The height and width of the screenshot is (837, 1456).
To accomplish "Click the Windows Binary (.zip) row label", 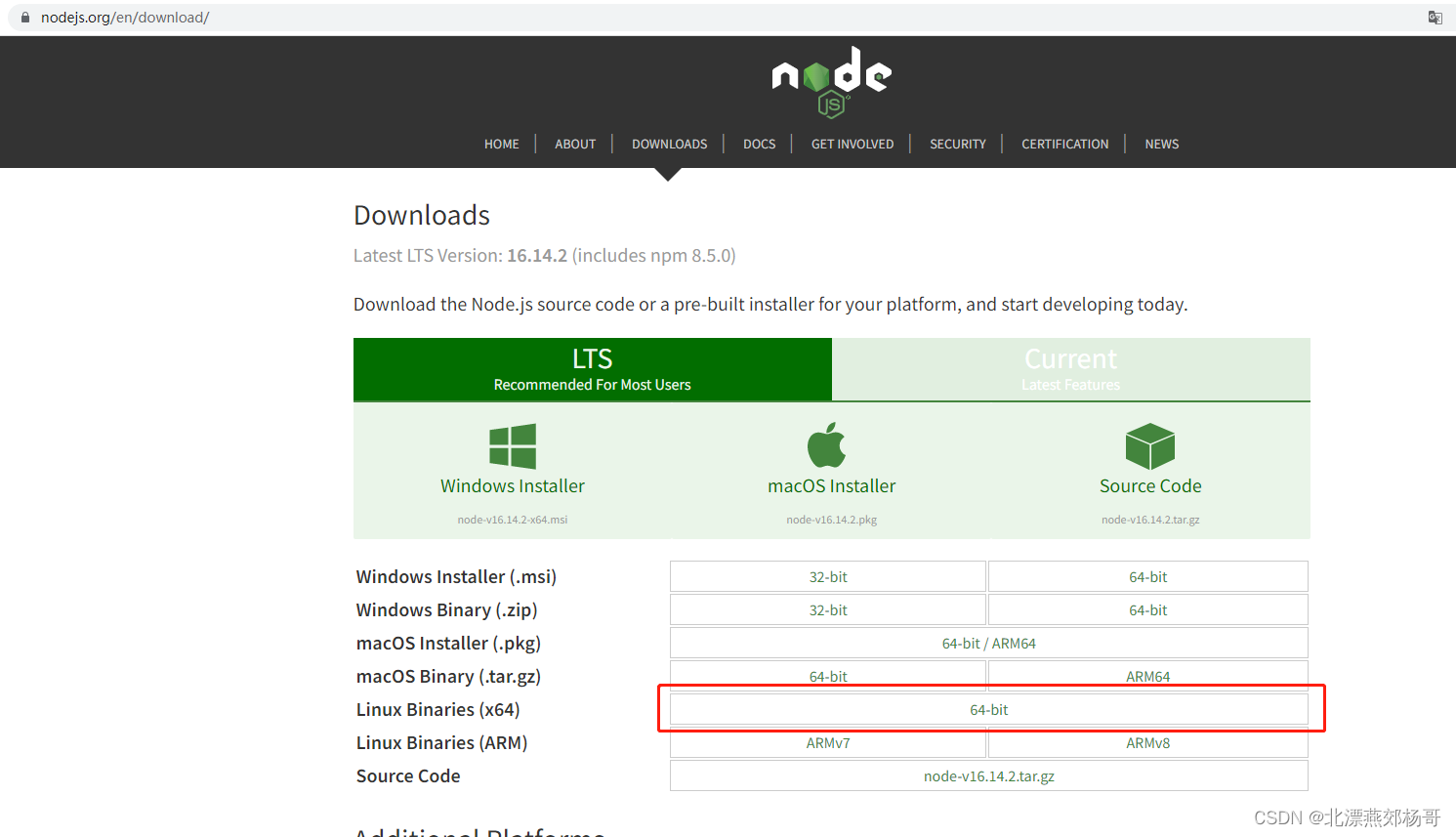I will [447, 609].
